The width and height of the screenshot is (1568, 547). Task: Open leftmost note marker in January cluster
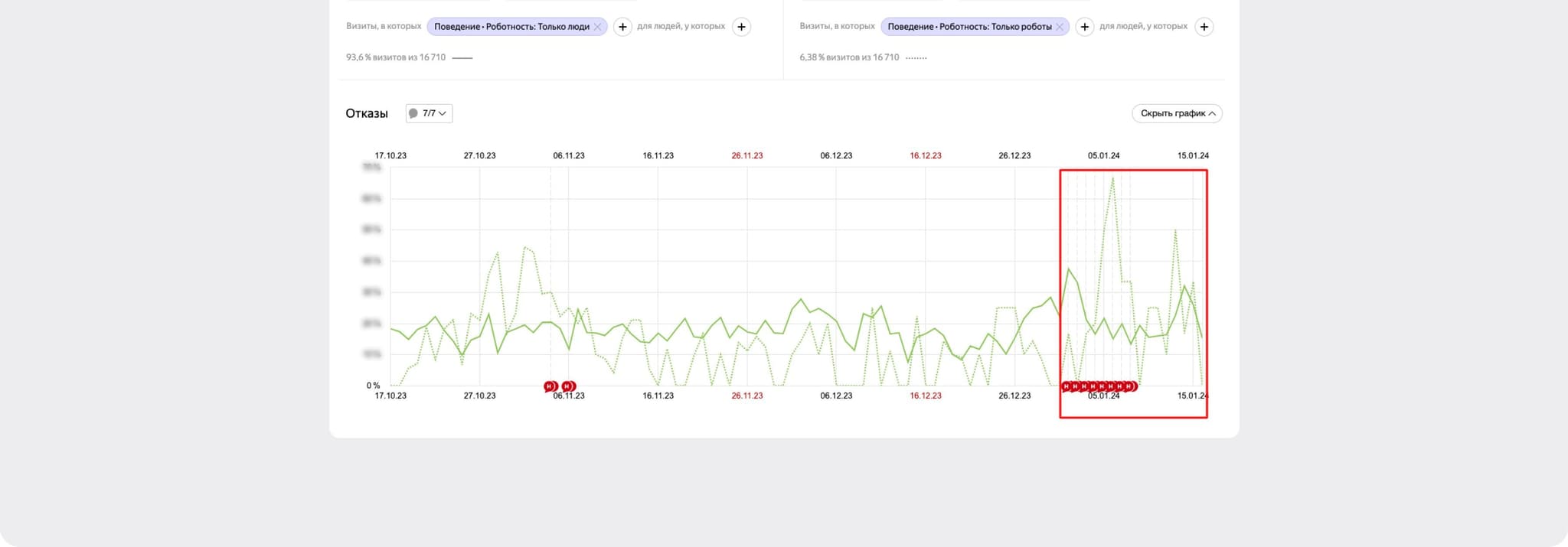tap(1066, 386)
